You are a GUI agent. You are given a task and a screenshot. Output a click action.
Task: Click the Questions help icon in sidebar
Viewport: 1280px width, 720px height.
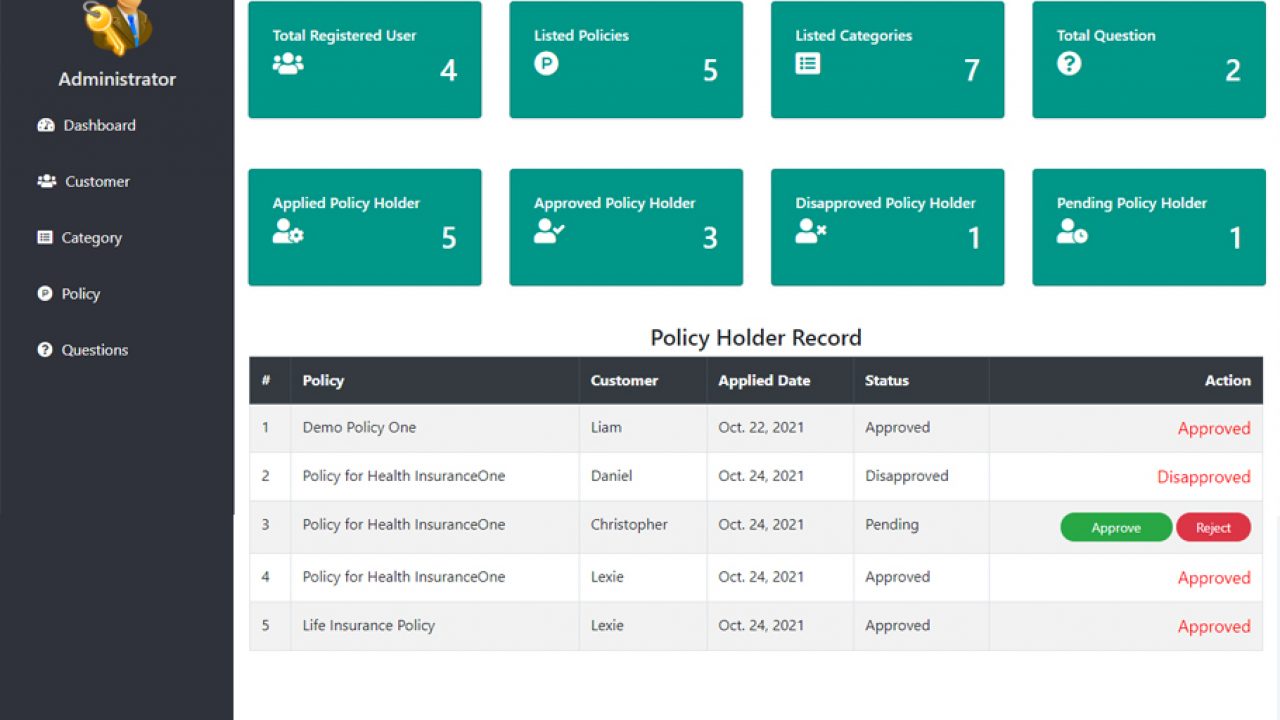pos(45,350)
